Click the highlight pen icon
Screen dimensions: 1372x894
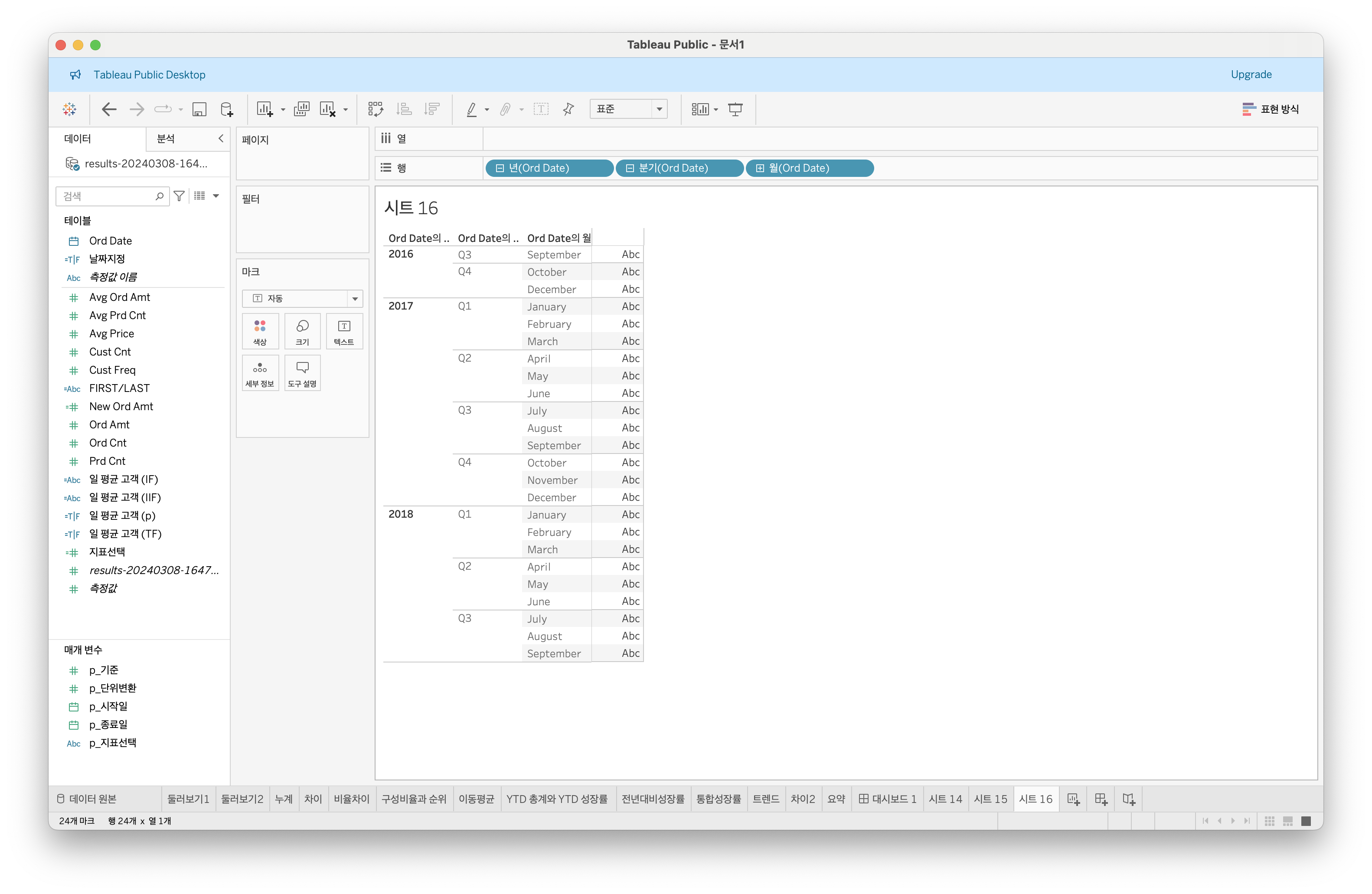(x=471, y=109)
